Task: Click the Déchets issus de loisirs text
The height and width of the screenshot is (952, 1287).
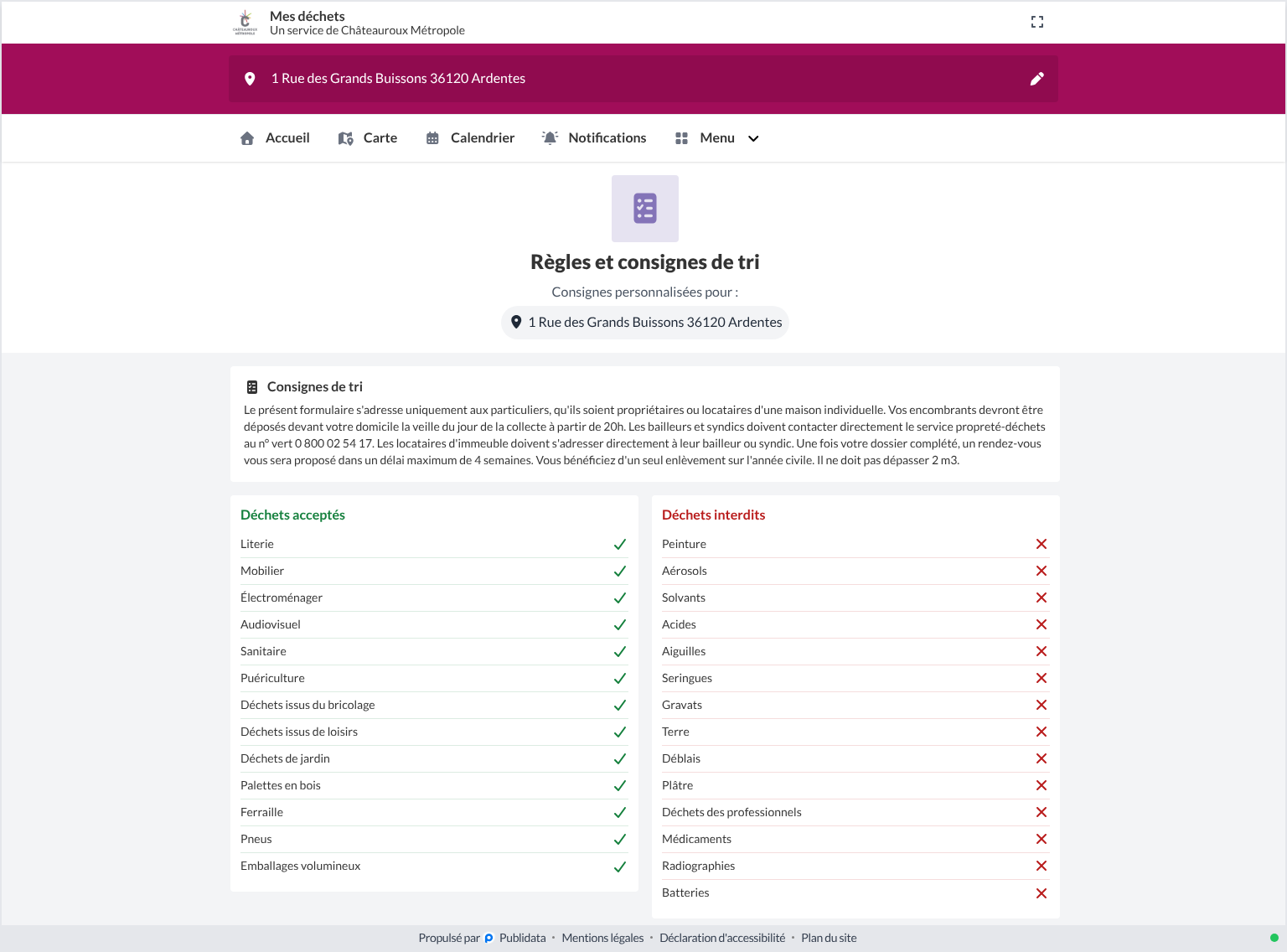Action: point(299,732)
